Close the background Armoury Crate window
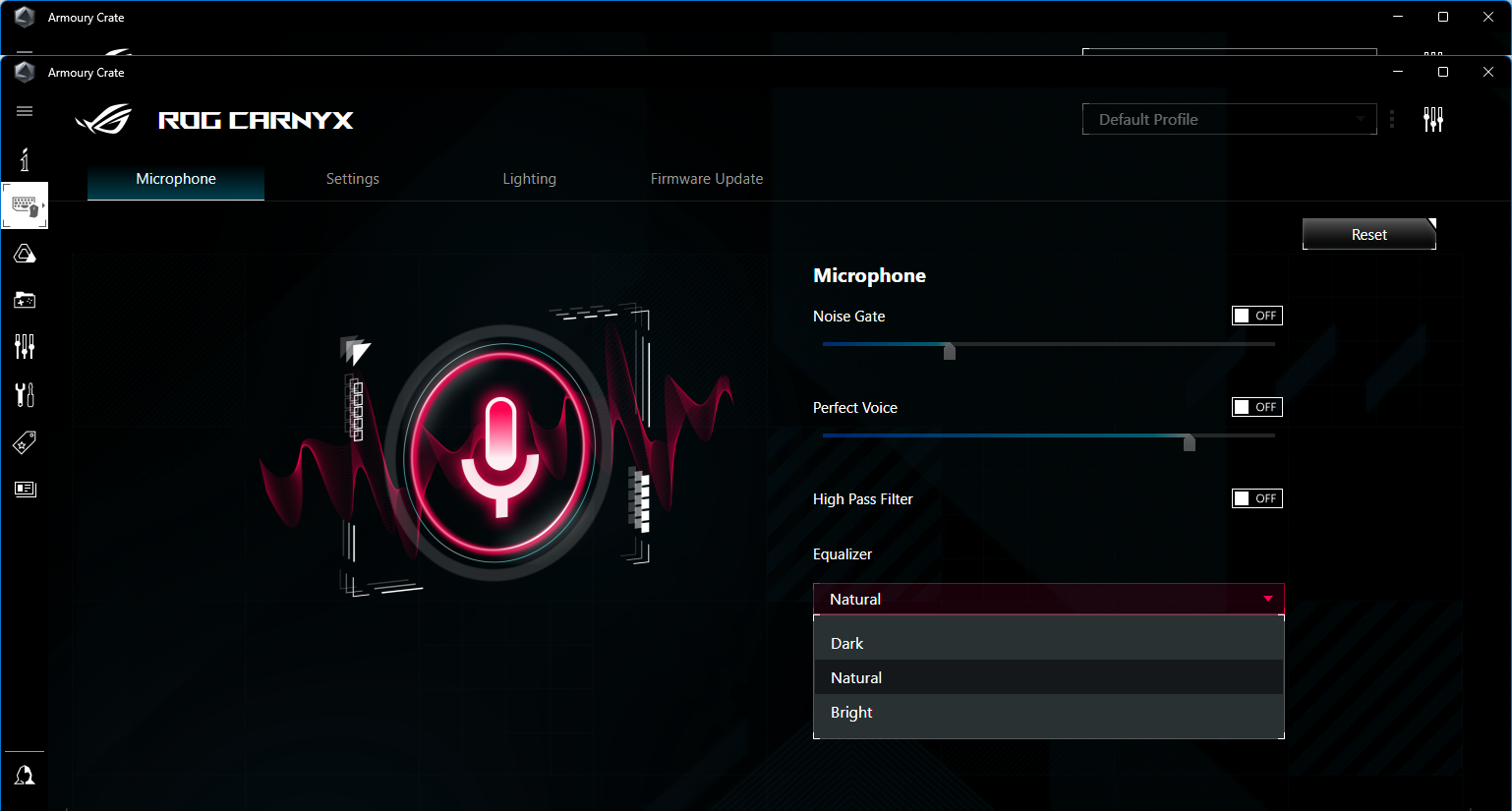This screenshot has width=1512, height=811. coord(1488,17)
